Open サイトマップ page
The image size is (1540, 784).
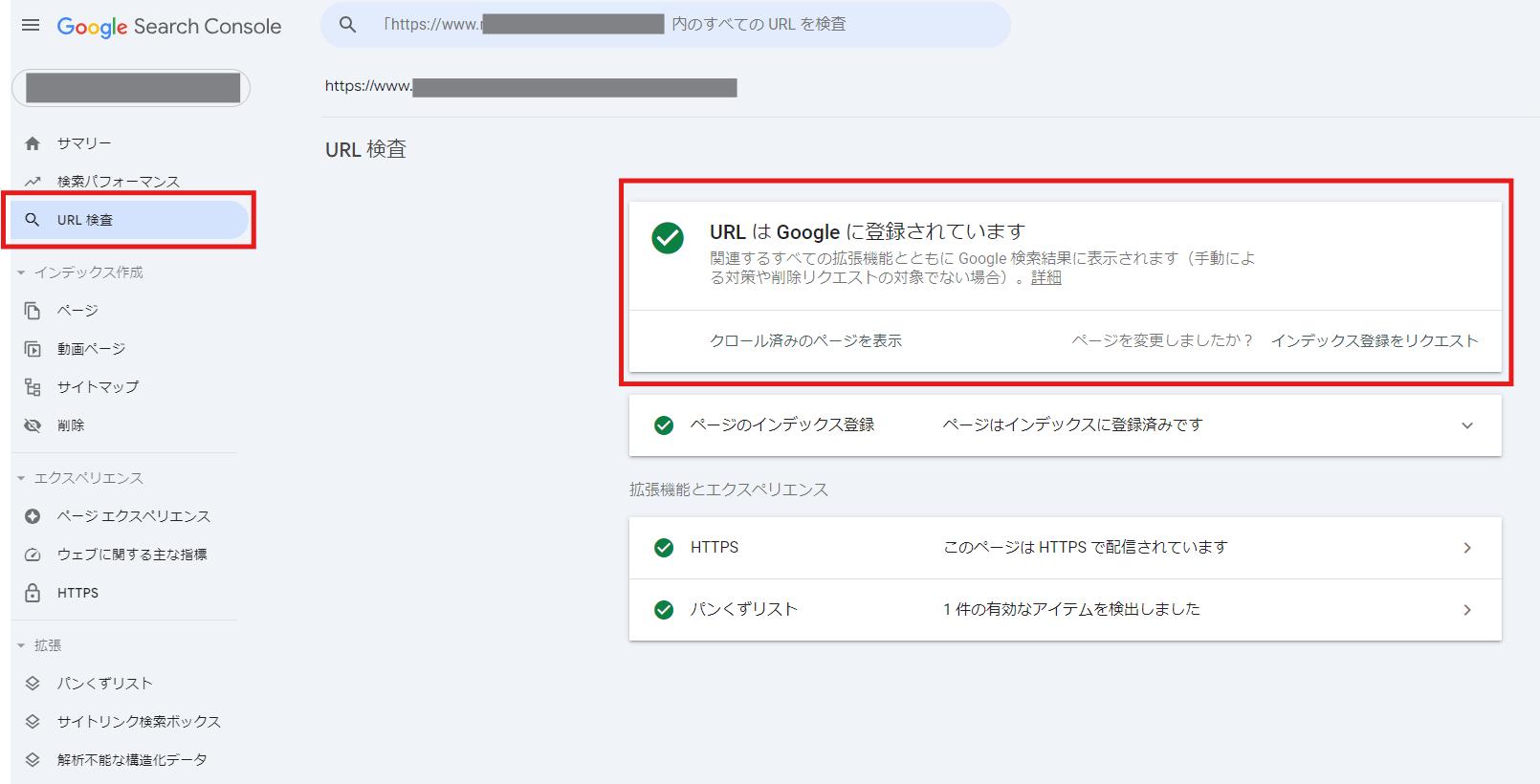pos(129,387)
